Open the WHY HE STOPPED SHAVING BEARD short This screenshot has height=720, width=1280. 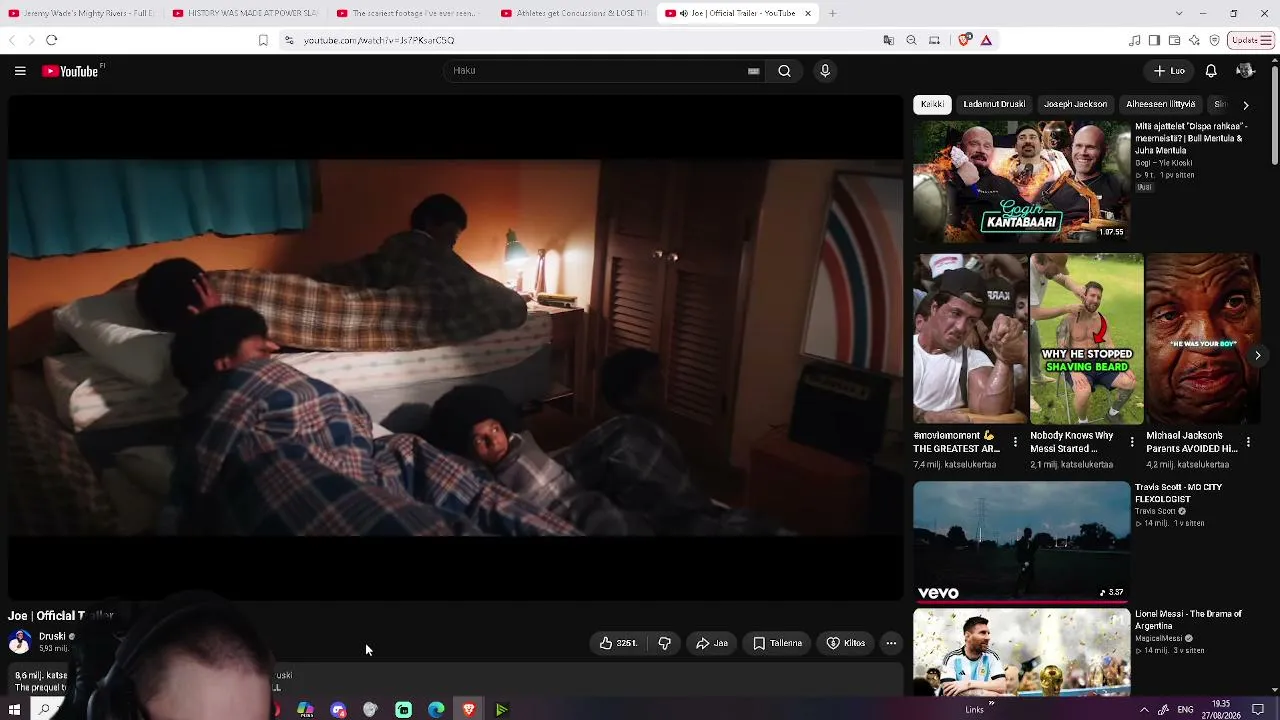point(1086,339)
